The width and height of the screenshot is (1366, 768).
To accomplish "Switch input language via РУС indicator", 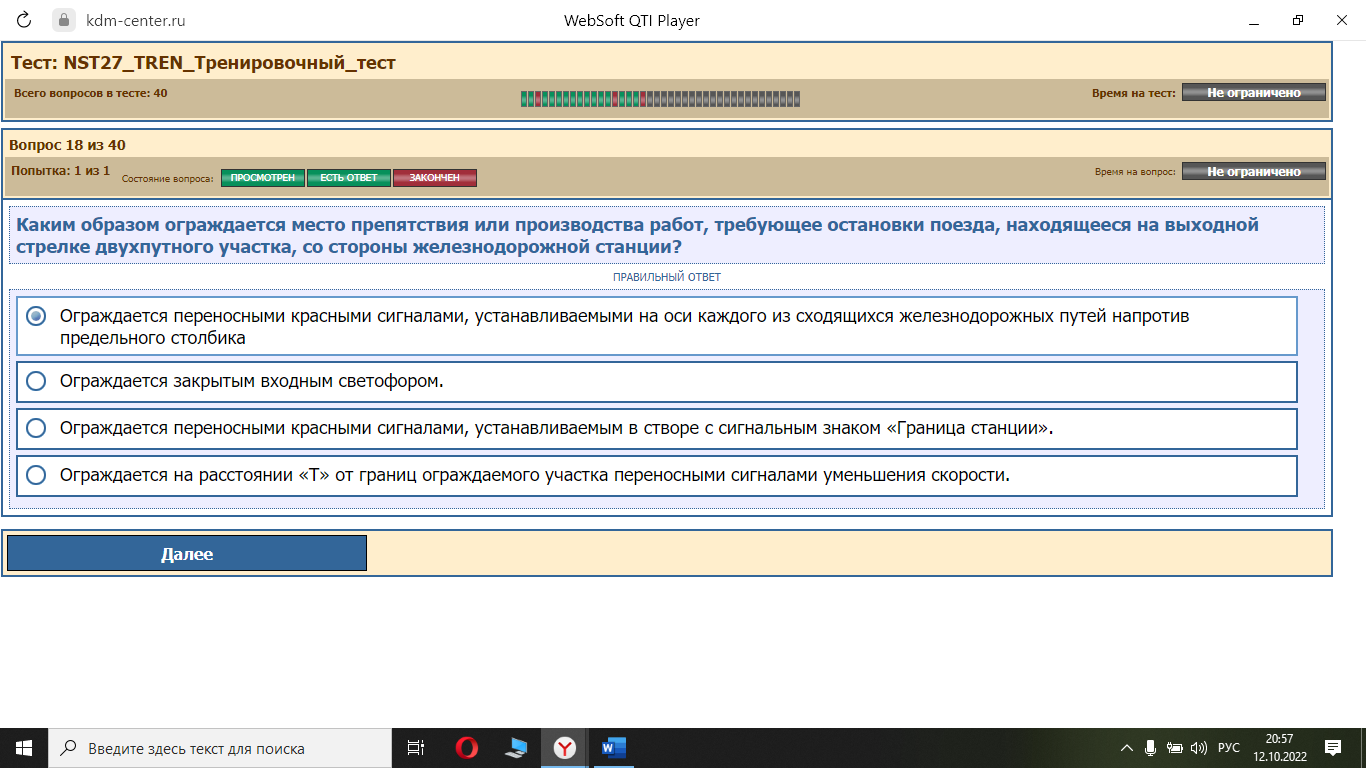I will 1229,748.
